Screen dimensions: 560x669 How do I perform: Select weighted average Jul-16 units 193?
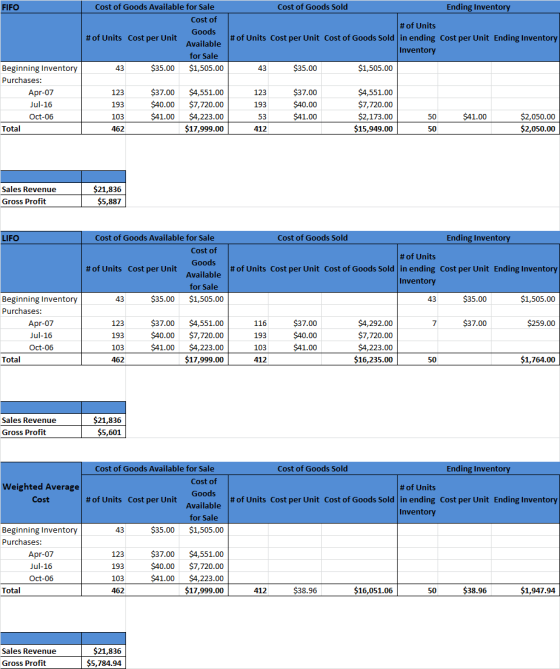118,567
